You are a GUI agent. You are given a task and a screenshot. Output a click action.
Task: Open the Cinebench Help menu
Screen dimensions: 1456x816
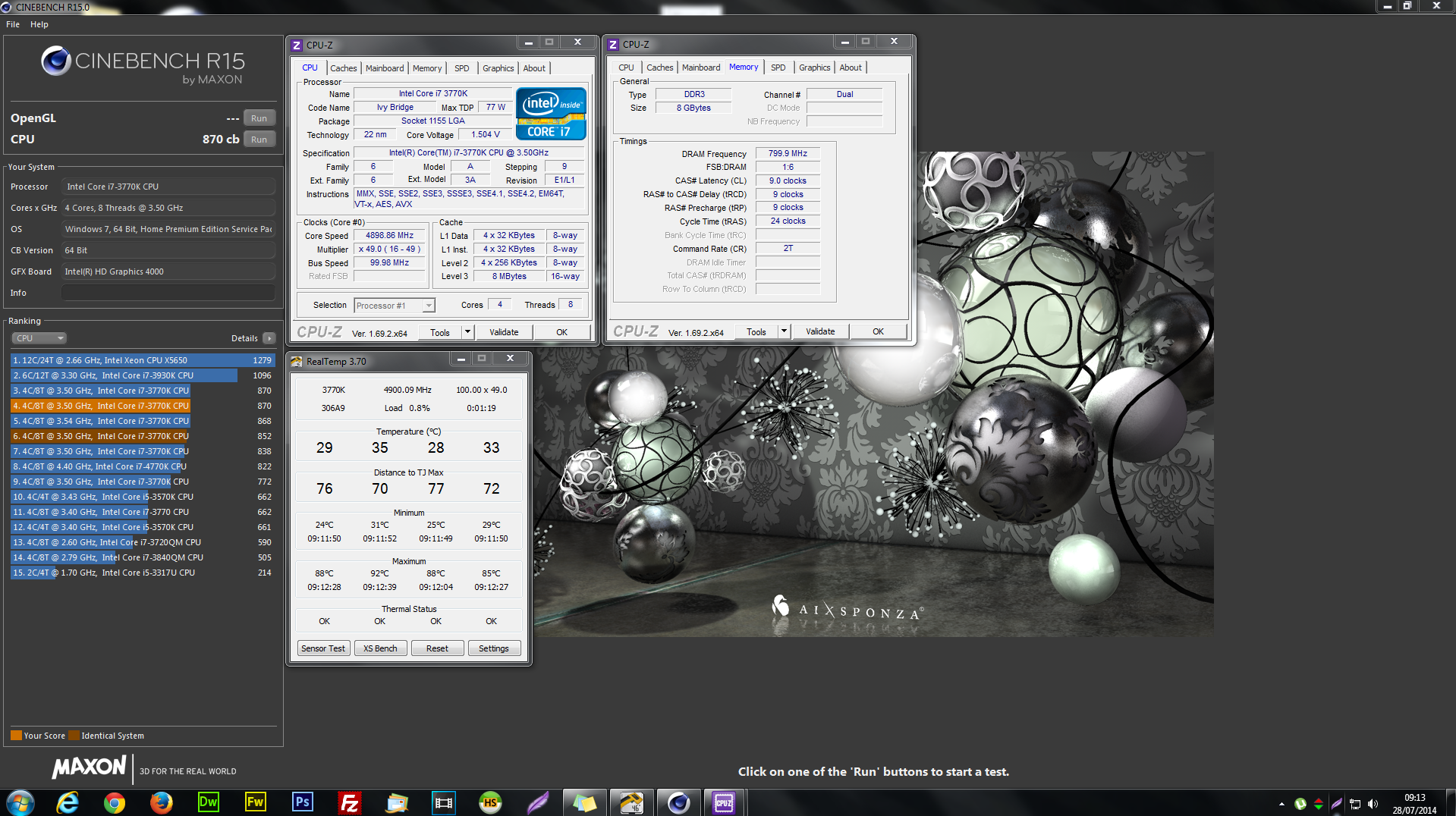39,24
